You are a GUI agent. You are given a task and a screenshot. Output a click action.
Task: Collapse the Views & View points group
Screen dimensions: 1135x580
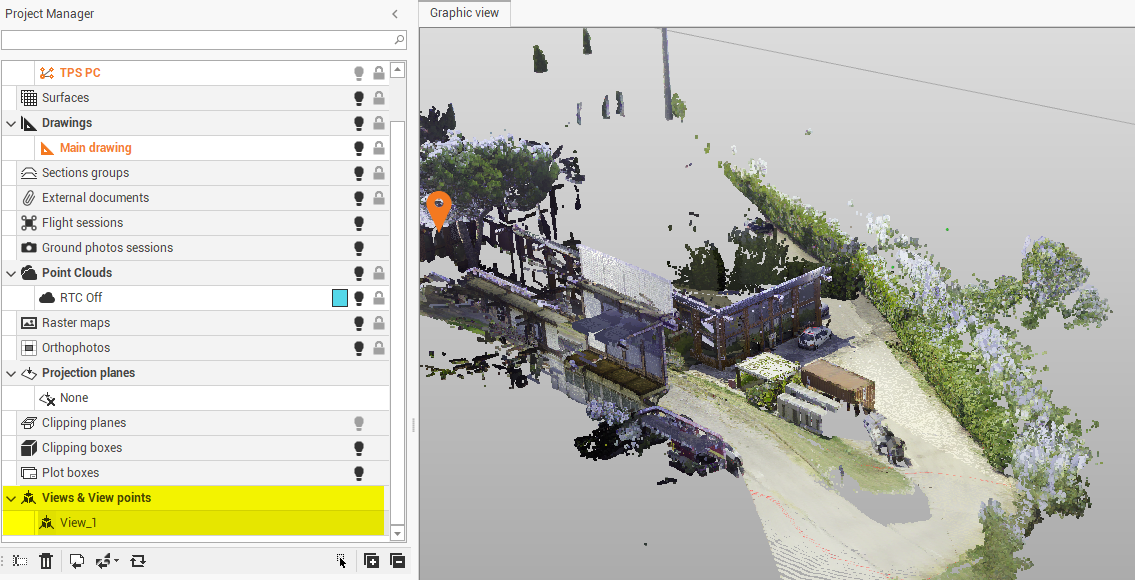[x=11, y=498]
